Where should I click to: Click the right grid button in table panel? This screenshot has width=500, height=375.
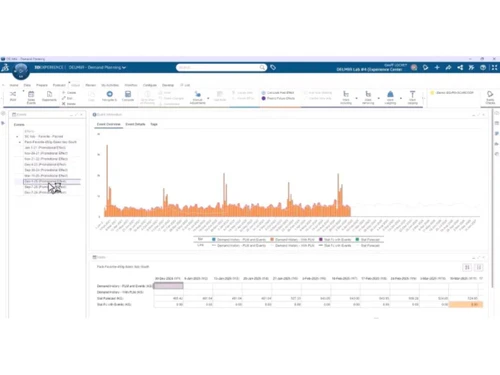[479, 267]
